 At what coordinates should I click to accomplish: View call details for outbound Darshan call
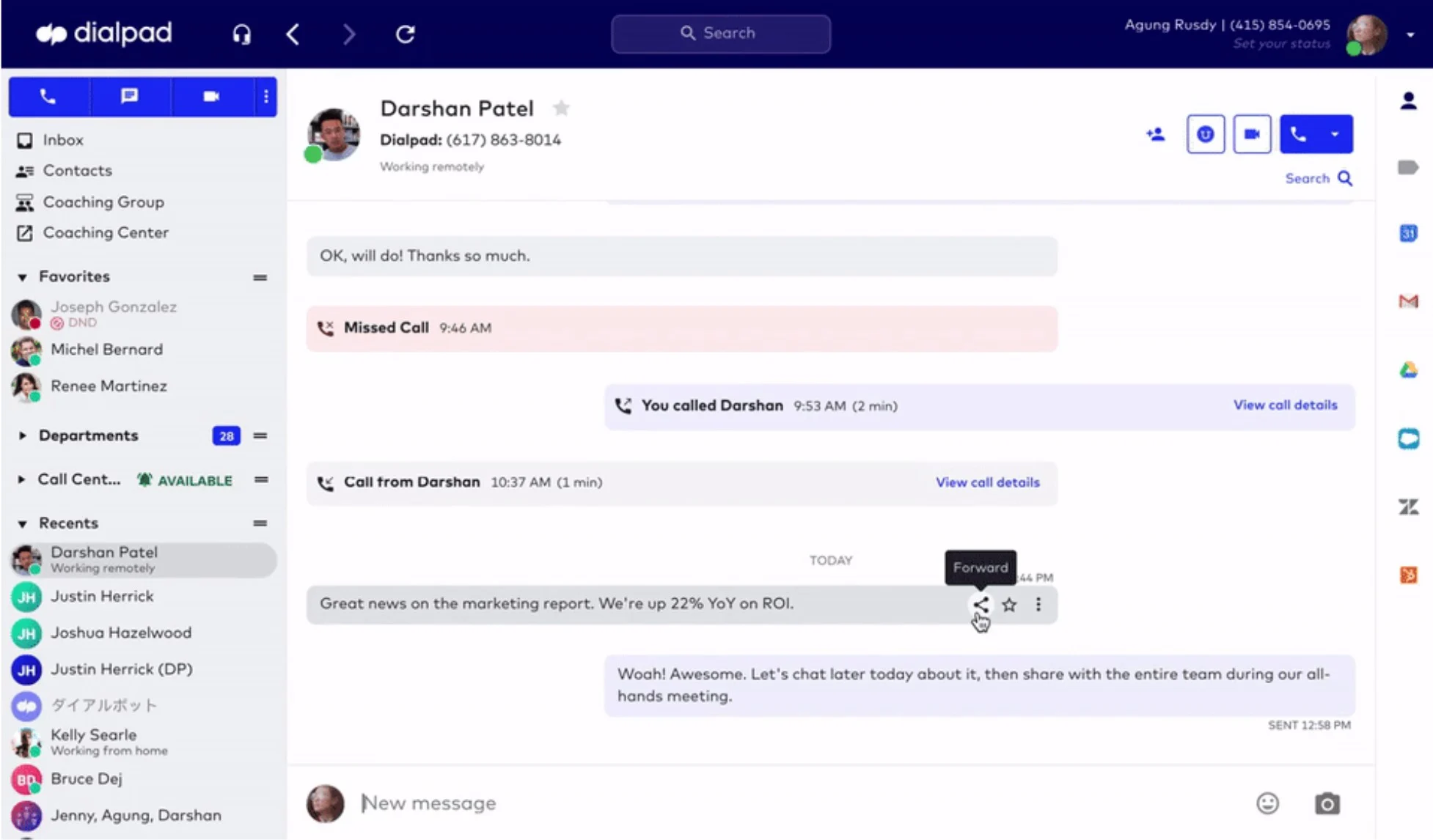click(1285, 405)
